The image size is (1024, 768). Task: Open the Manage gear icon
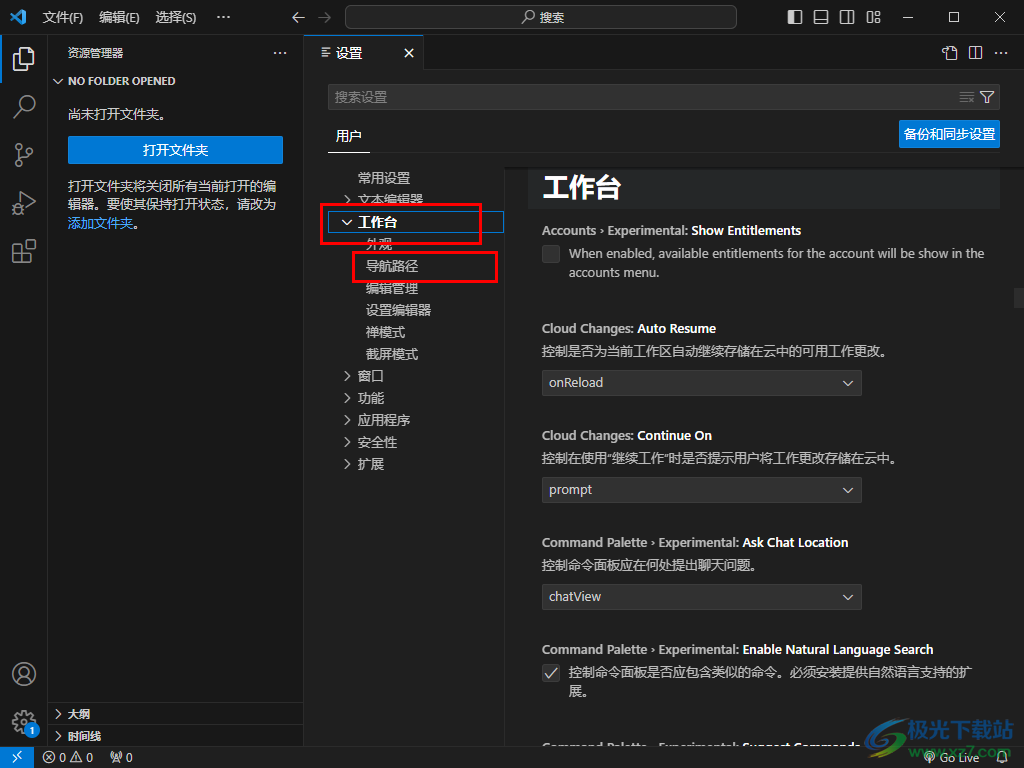(x=24, y=722)
